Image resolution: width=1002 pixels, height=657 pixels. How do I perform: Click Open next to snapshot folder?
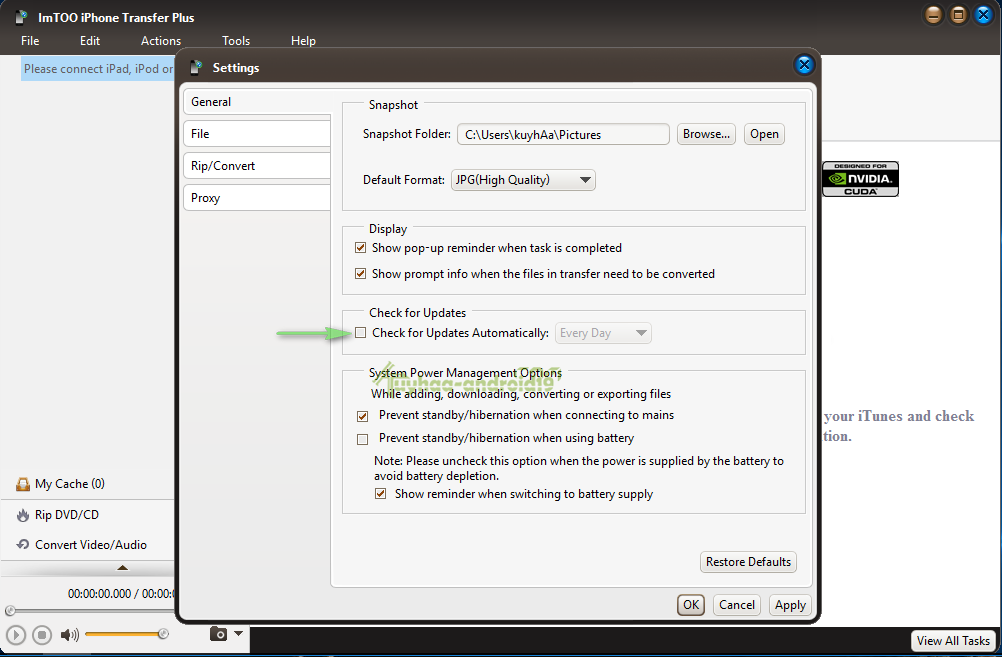click(x=764, y=134)
